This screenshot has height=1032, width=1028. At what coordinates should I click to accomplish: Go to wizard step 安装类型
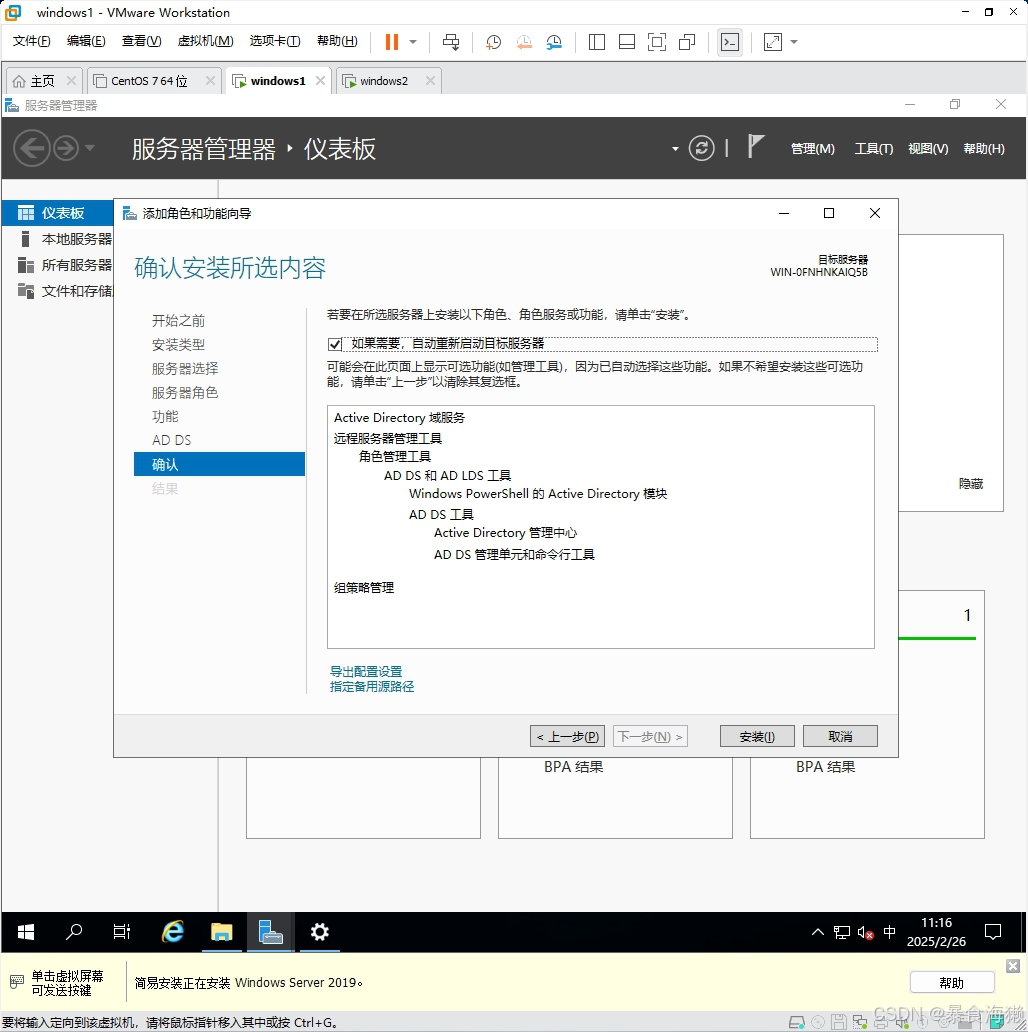tap(178, 344)
